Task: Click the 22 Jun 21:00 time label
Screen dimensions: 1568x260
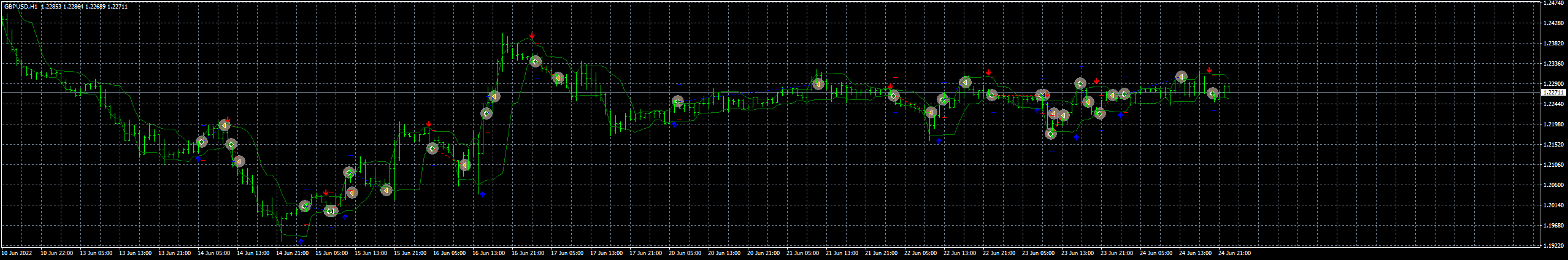Action: pyautogui.click(x=999, y=253)
